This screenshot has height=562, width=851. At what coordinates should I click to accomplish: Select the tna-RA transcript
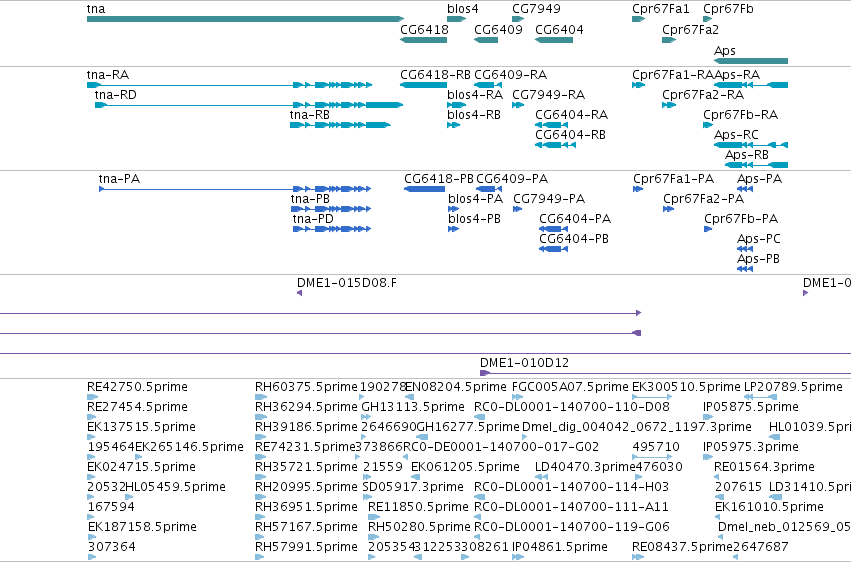click(x=230, y=85)
